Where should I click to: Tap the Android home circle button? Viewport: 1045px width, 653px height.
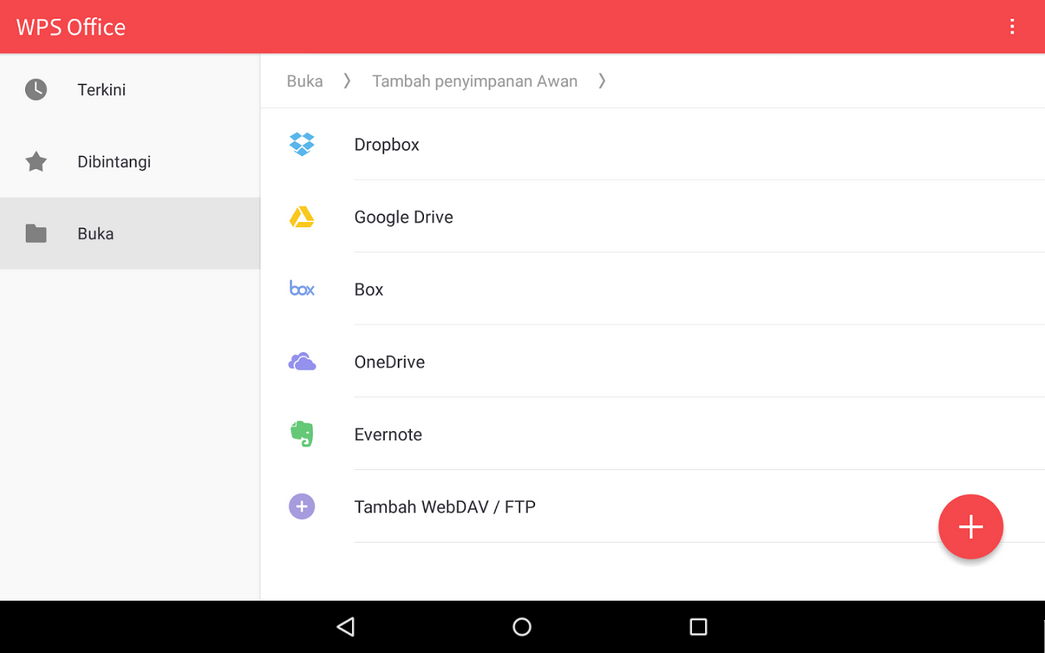click(522, 627)
